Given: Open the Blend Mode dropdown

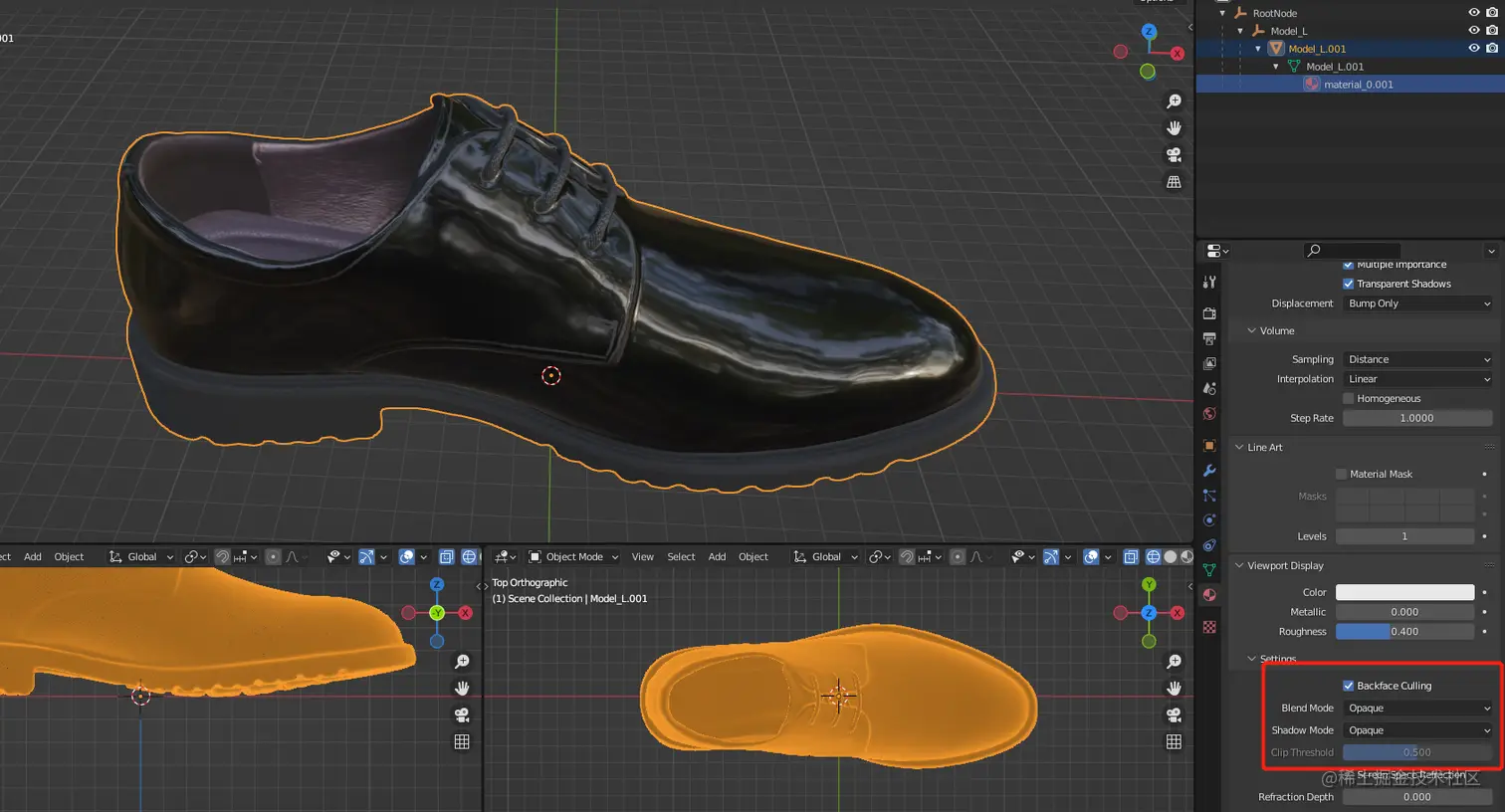Looking at the screenshot, I should click(x=1417, y=709).
